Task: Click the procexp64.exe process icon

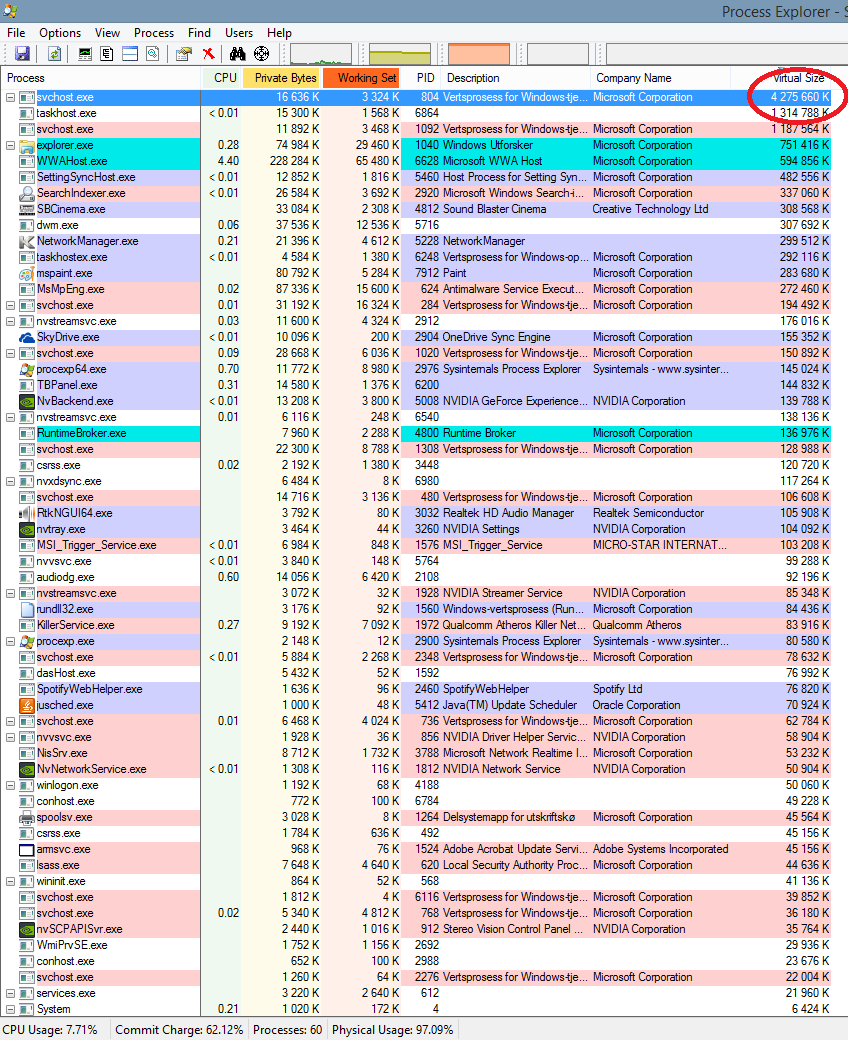Action: 27,369
